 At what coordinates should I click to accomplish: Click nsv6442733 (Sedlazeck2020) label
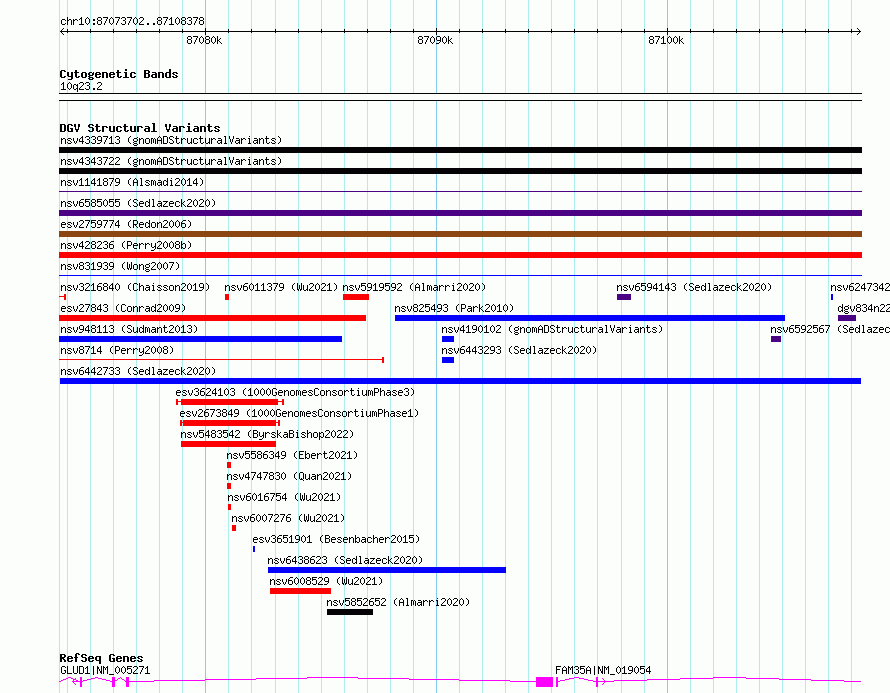click(138, 371)
